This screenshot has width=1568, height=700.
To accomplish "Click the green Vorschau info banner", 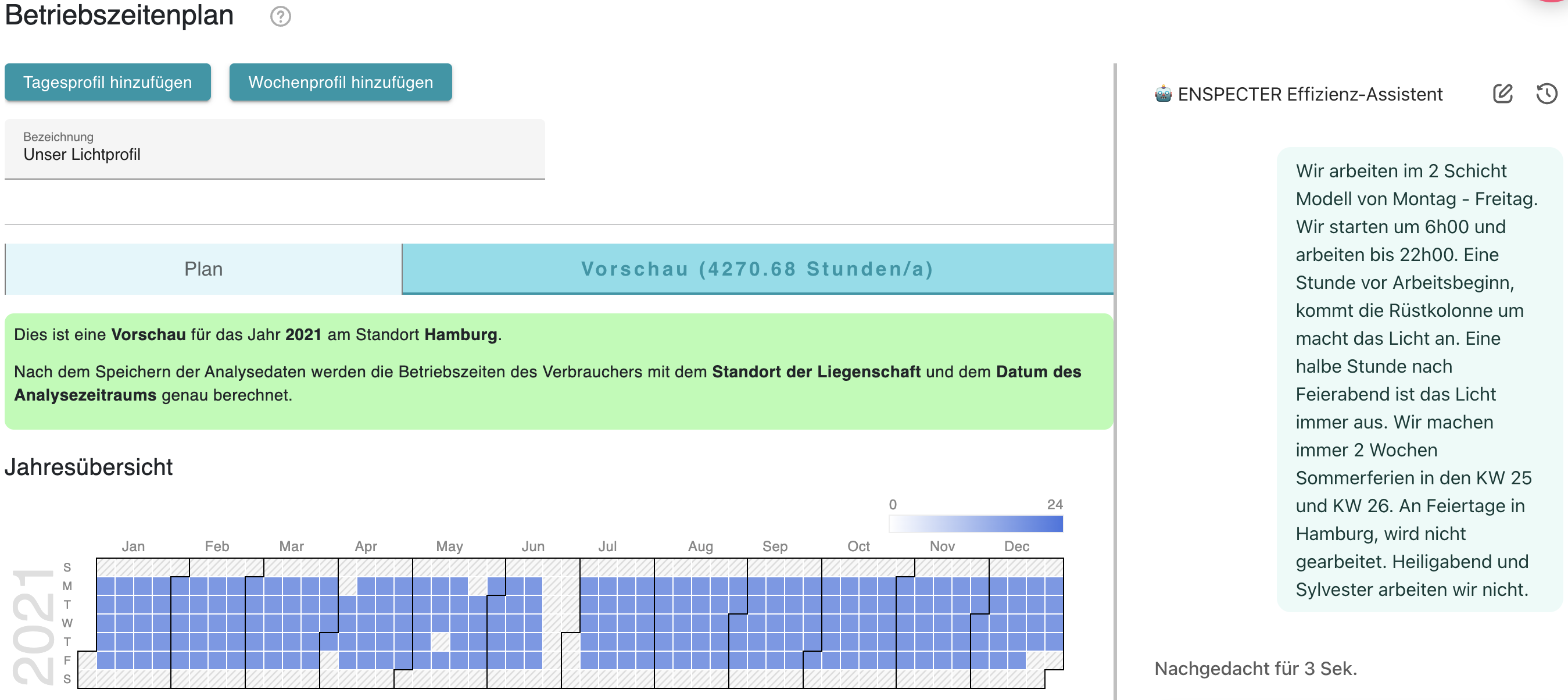I will [559, 372].
